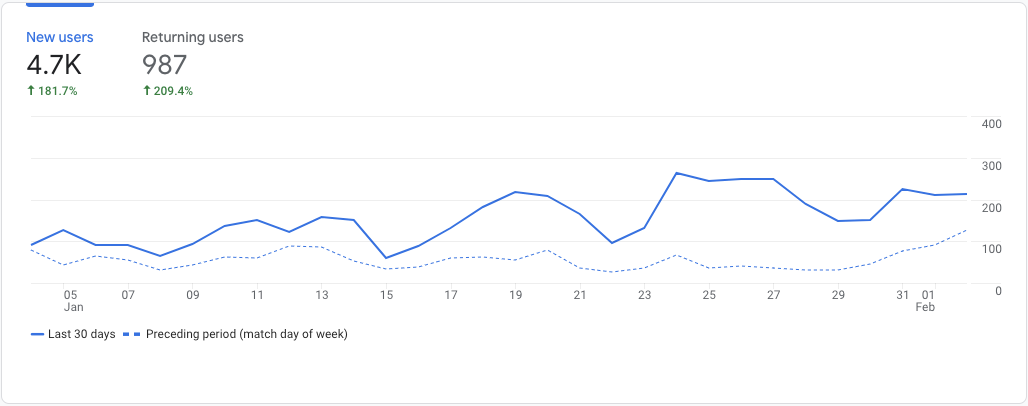Click the 4.7K new users value

(x=54, y=65)
